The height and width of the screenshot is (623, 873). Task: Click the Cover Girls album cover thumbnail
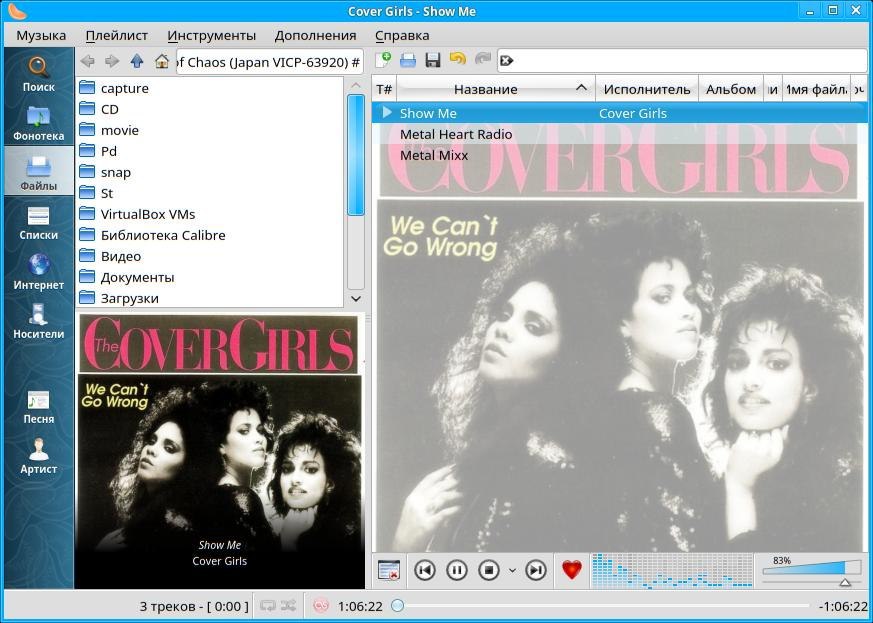pos(220,450)
